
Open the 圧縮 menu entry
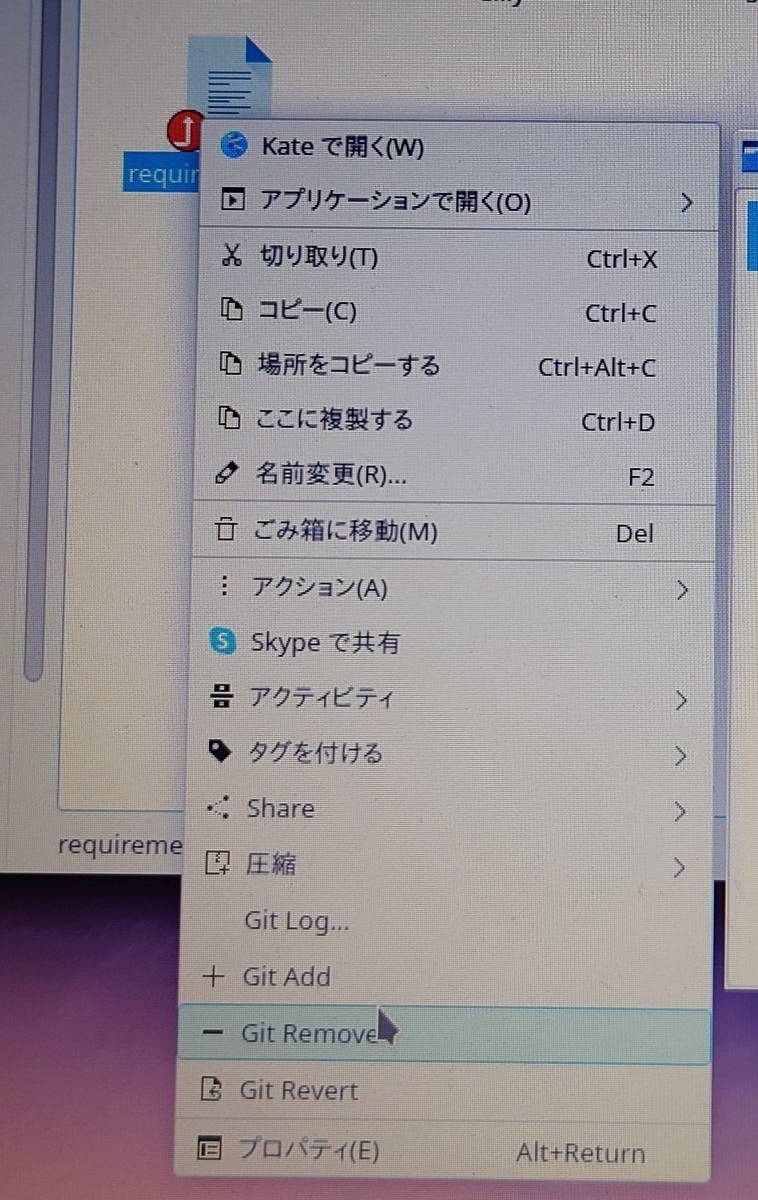point(449,865)
